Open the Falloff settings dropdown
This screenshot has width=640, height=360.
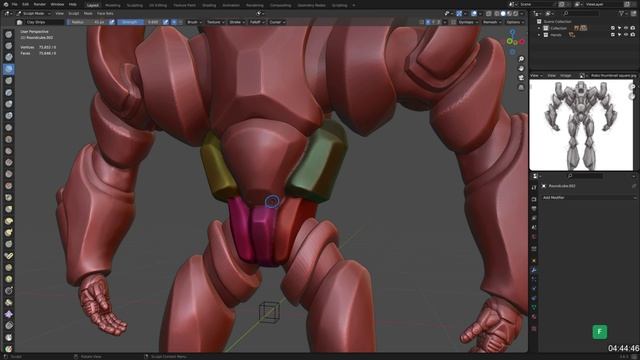coord(257,22)
